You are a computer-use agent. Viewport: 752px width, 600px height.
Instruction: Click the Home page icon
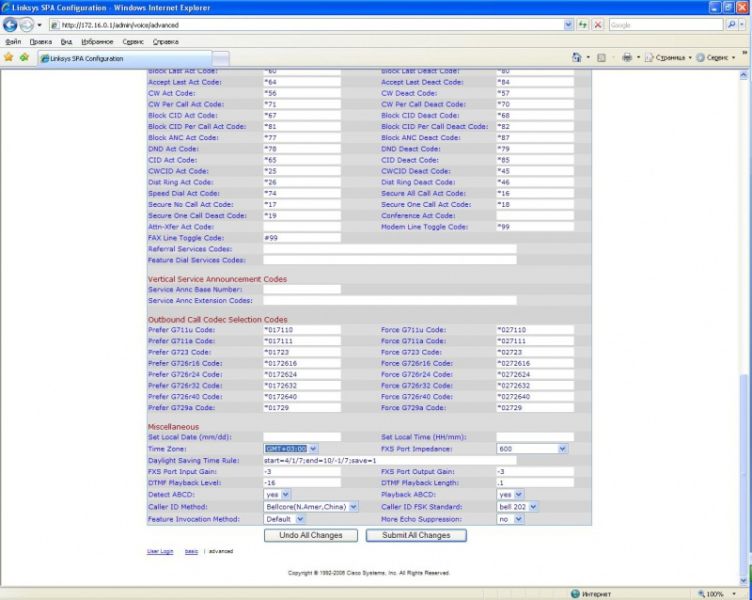[578, 58]
